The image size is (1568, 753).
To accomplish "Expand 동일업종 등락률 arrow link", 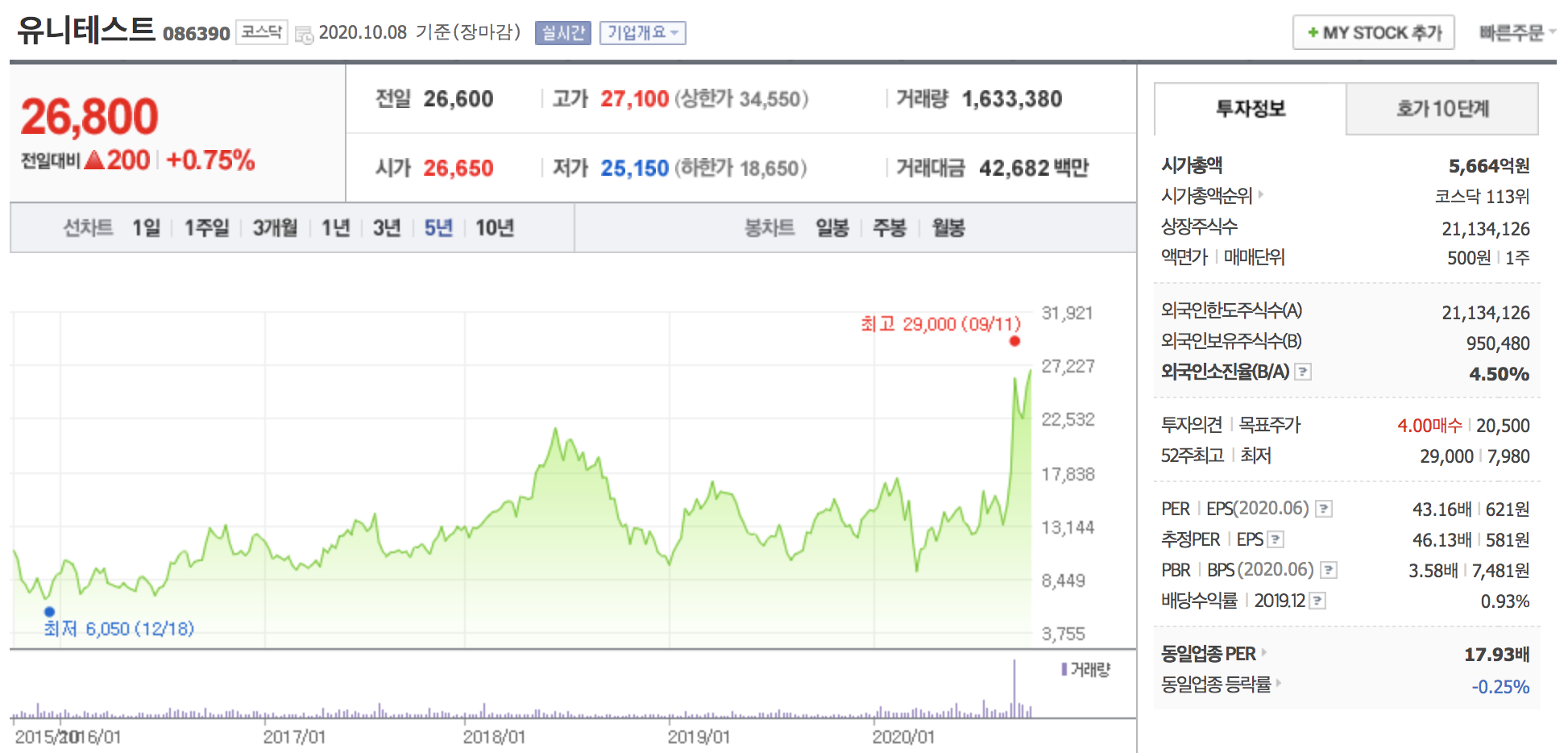I will click(x=1278, y=683).
